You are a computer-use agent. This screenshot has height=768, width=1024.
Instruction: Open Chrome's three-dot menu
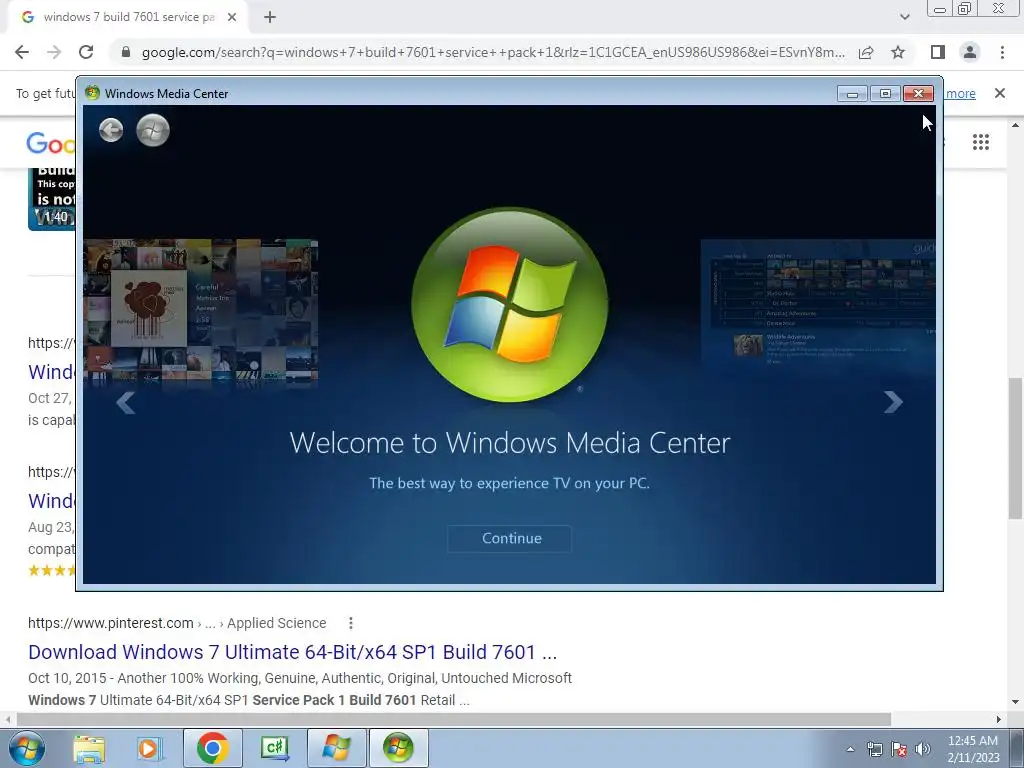(x=1002, y=52)
